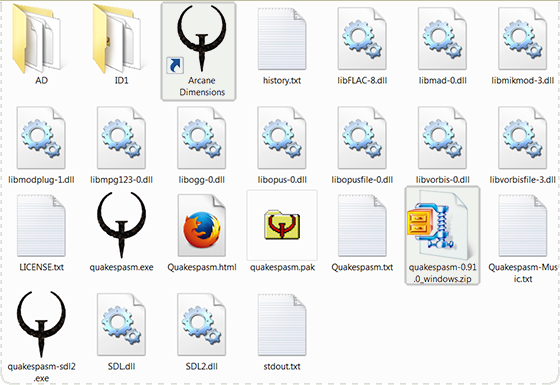Click the 'quakespasm-sdl2.exe' file name
Viewport: 560px width, 385px height.
point(41,372)
